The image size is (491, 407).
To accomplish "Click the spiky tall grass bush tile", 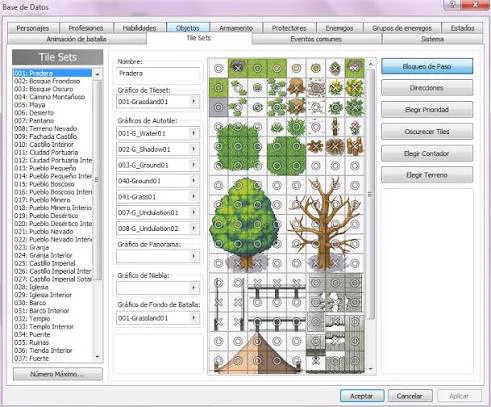I will (x=296, y=127).
